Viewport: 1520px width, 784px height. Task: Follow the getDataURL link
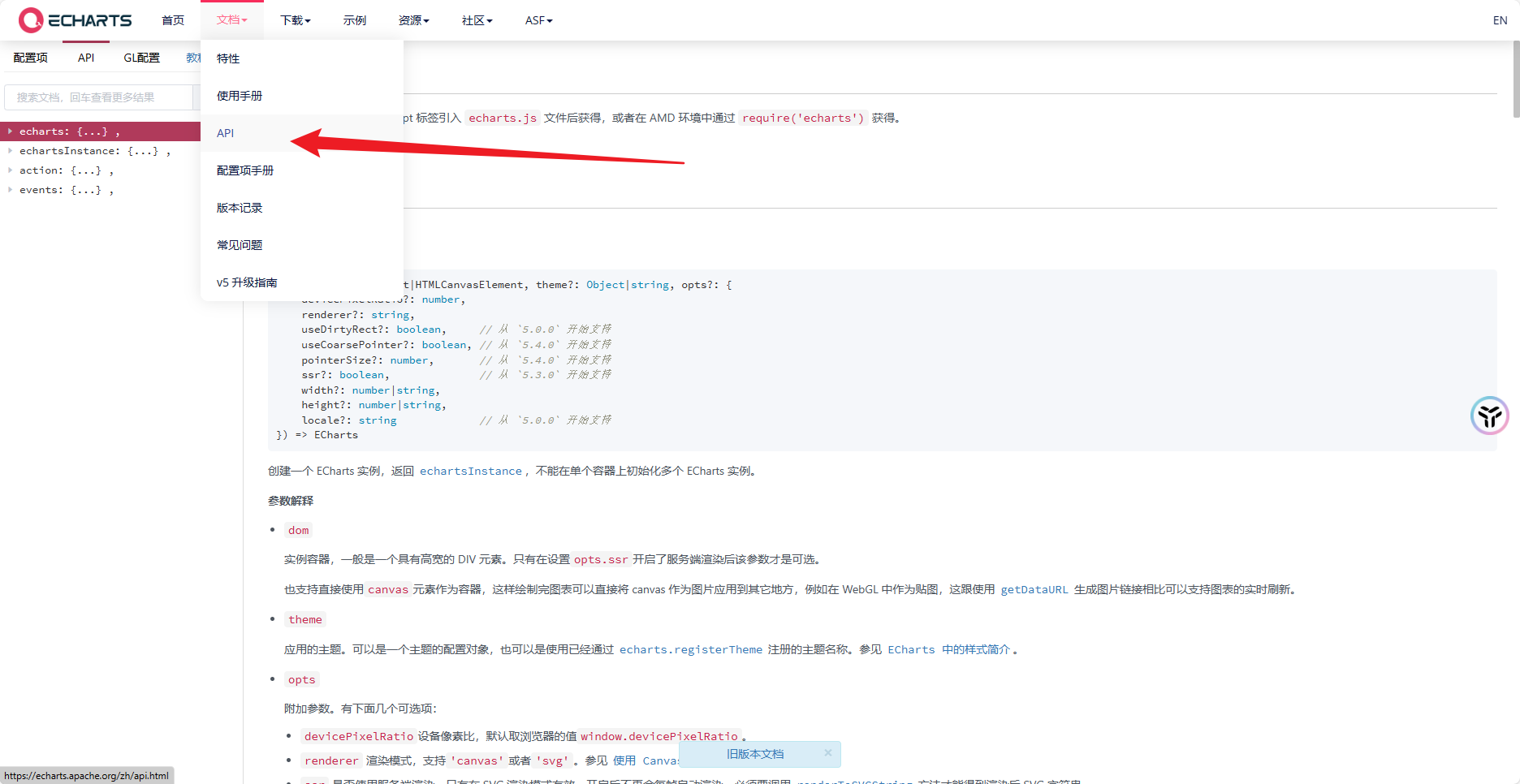(x=1034, y=589)
